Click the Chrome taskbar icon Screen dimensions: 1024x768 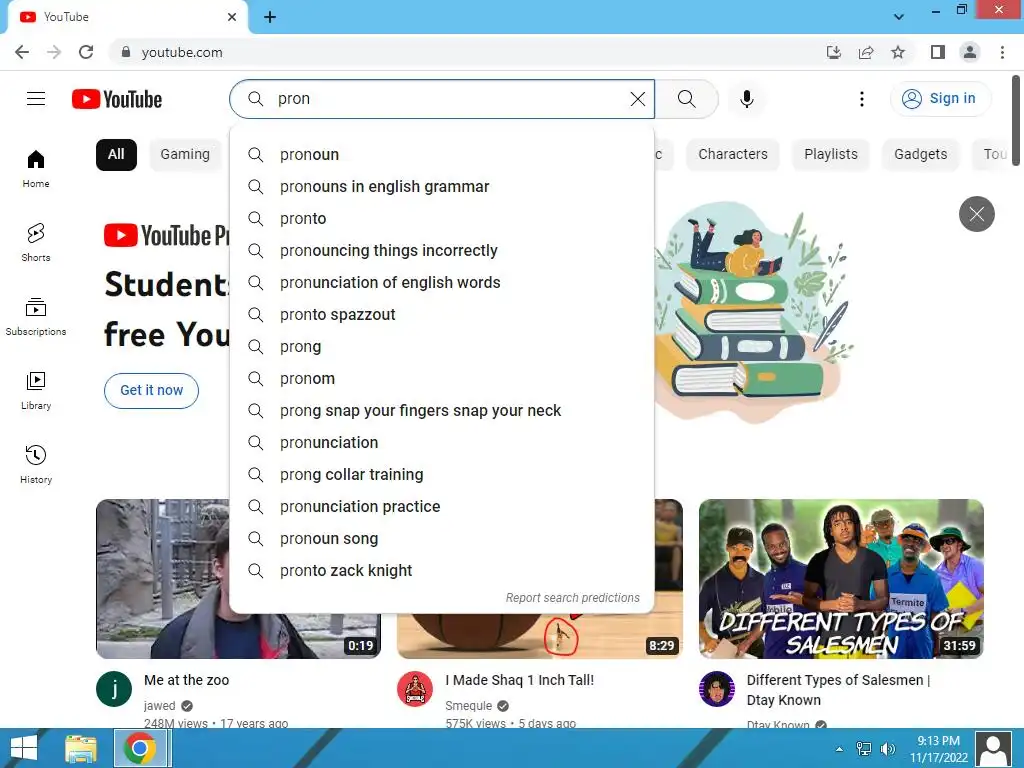click(140, 748)
